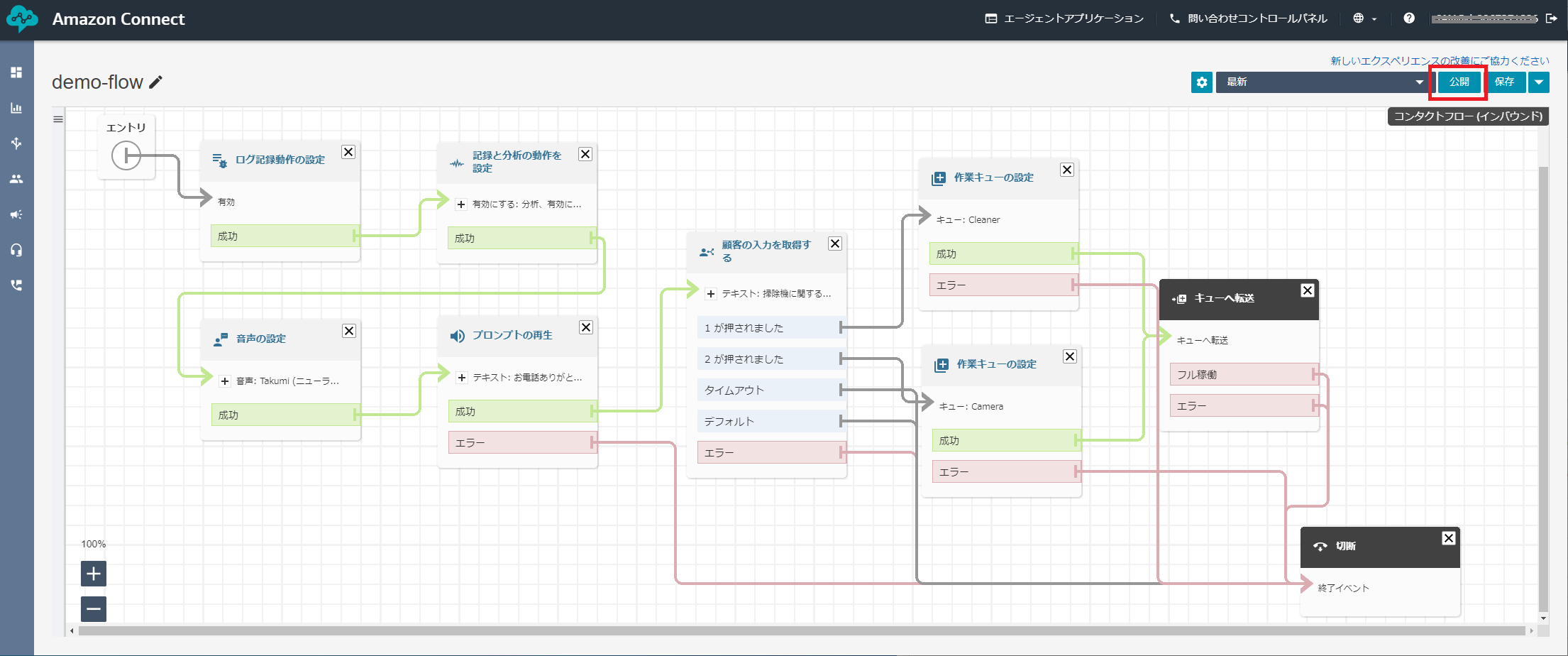
Task: Open the arrow dropdown next to 保存
Action: [x=1538, y=82]
